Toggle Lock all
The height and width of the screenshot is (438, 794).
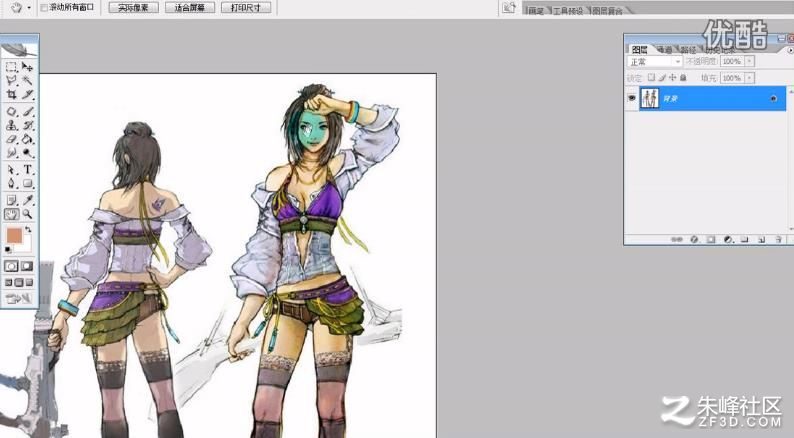coord(683,77)
